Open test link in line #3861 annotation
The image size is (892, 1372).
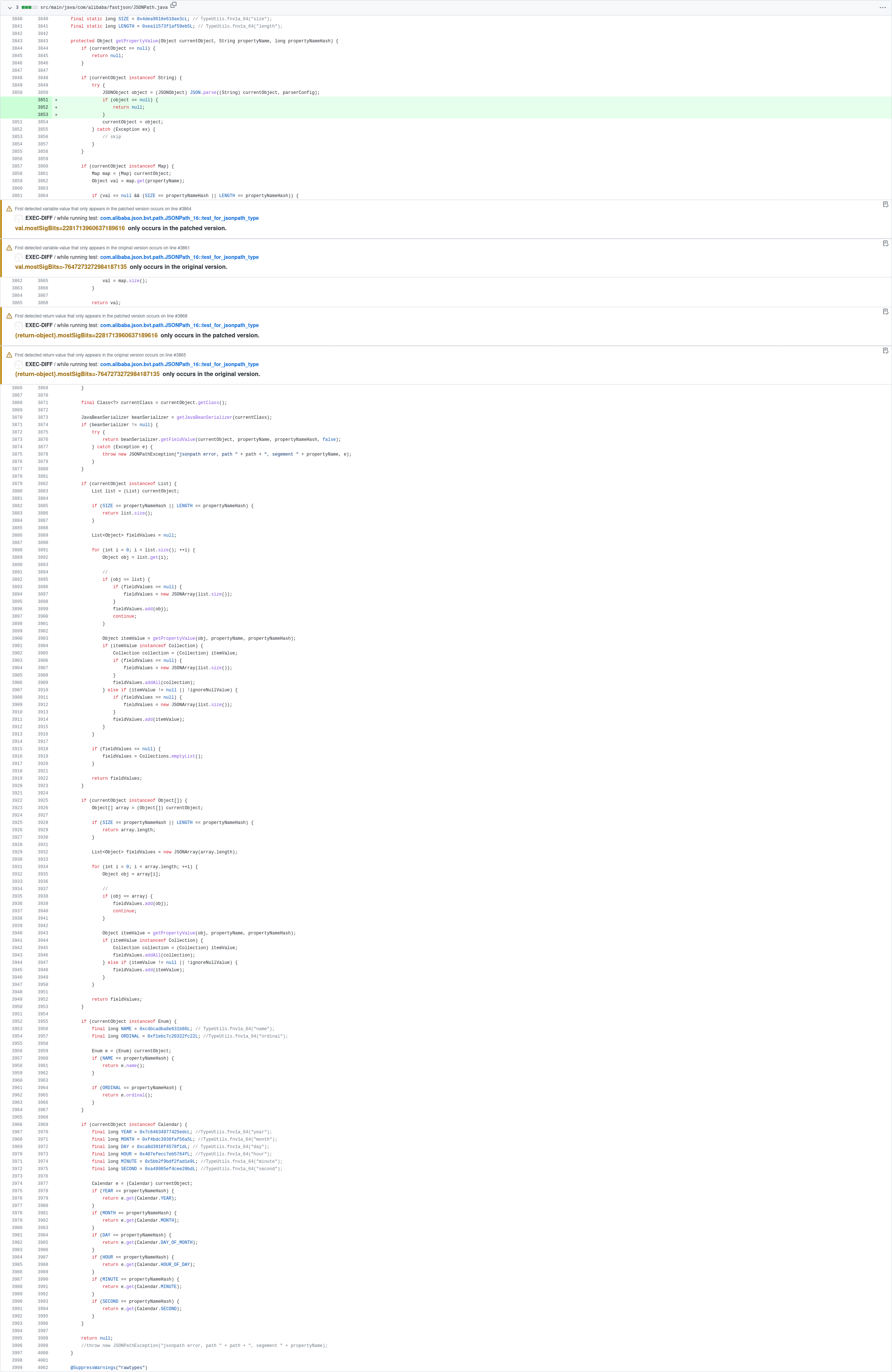(x=179, y=257)
